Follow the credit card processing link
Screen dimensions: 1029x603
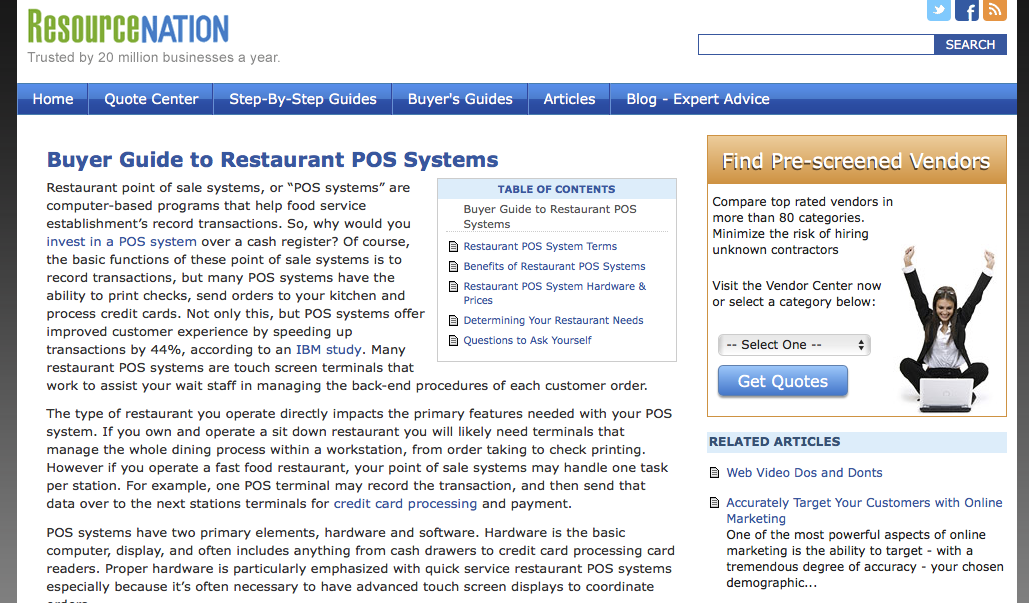406,504
